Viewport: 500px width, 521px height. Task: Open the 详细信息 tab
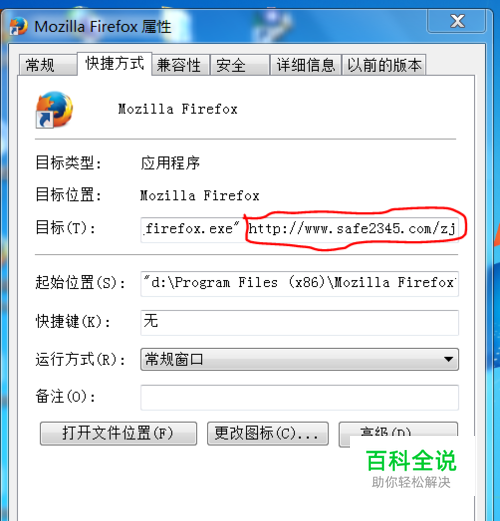(x=305, y=65)
